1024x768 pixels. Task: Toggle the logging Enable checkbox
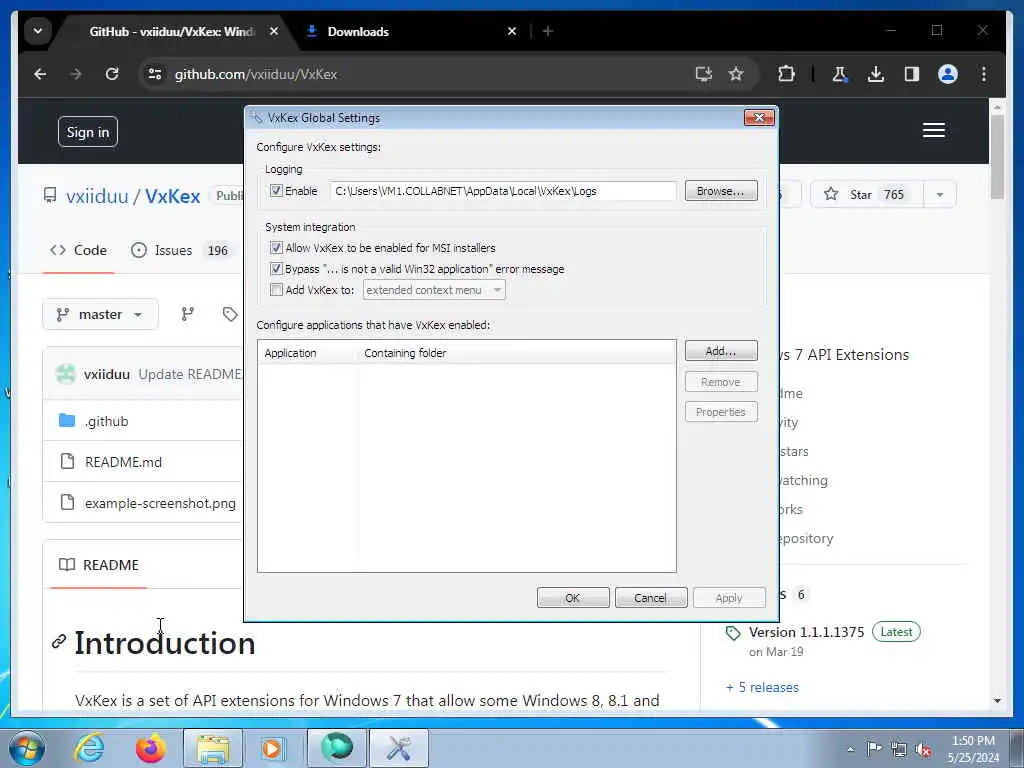point(276,191)
